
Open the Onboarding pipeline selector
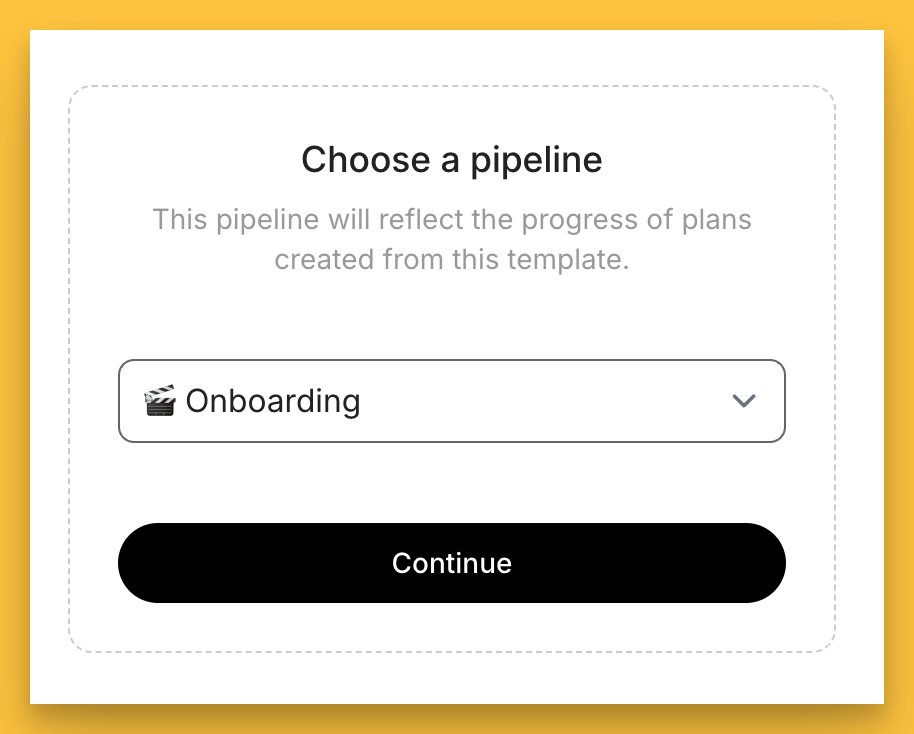coord(451,401)
